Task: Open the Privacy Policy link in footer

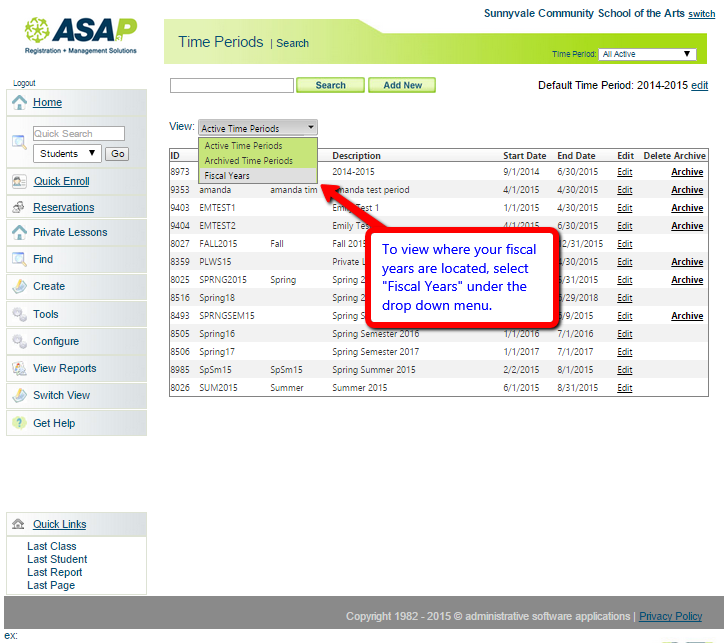Action: click(x=670, y=616)
